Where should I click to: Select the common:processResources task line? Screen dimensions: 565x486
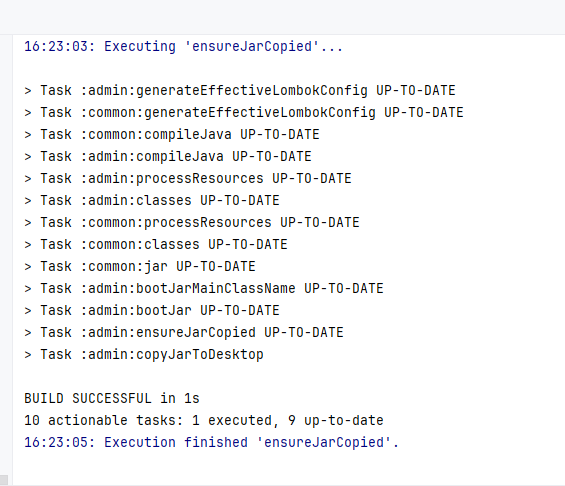click(x=192, y=223)
